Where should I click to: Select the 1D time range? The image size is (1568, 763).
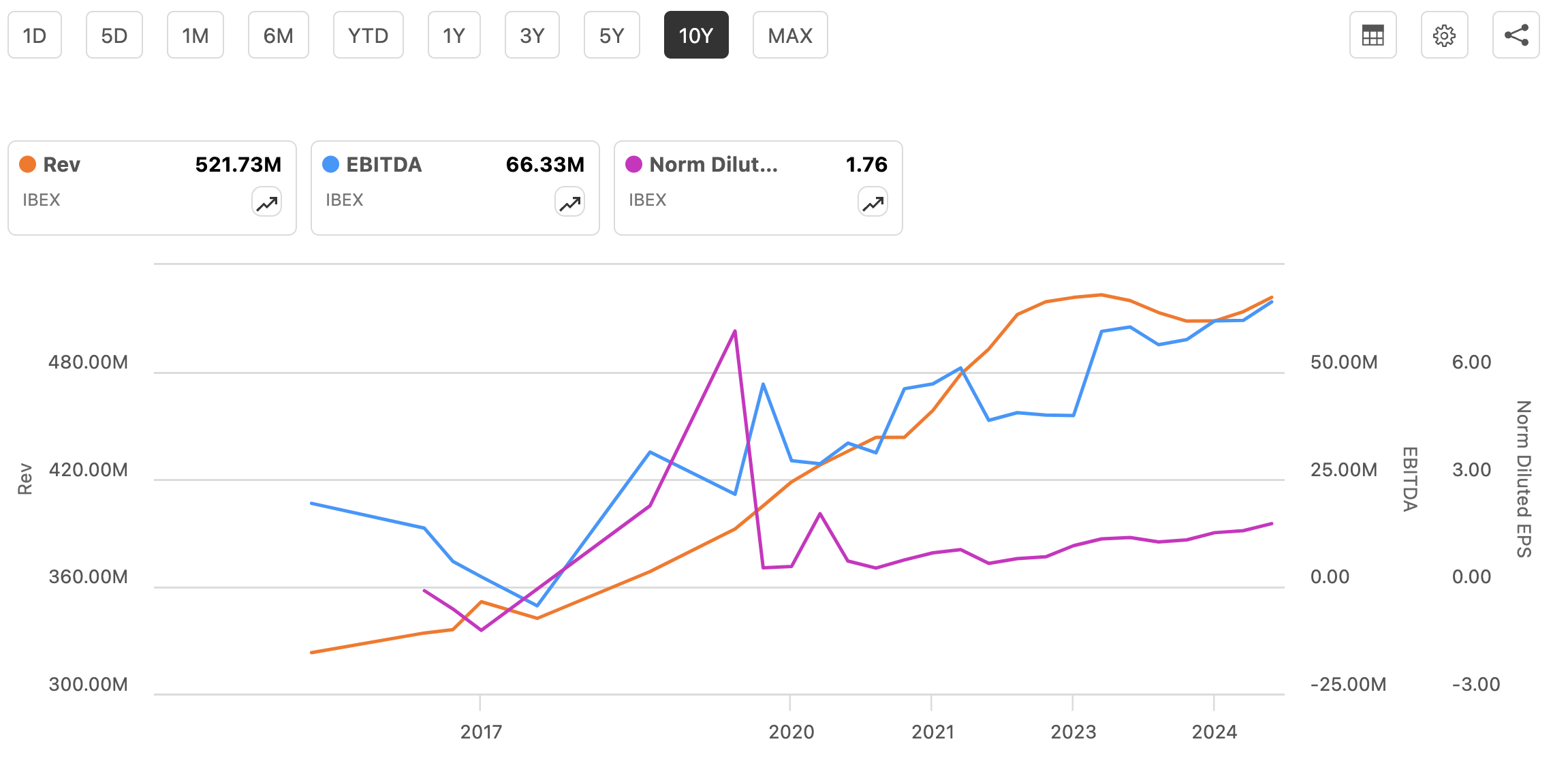[x=35, y=35]
